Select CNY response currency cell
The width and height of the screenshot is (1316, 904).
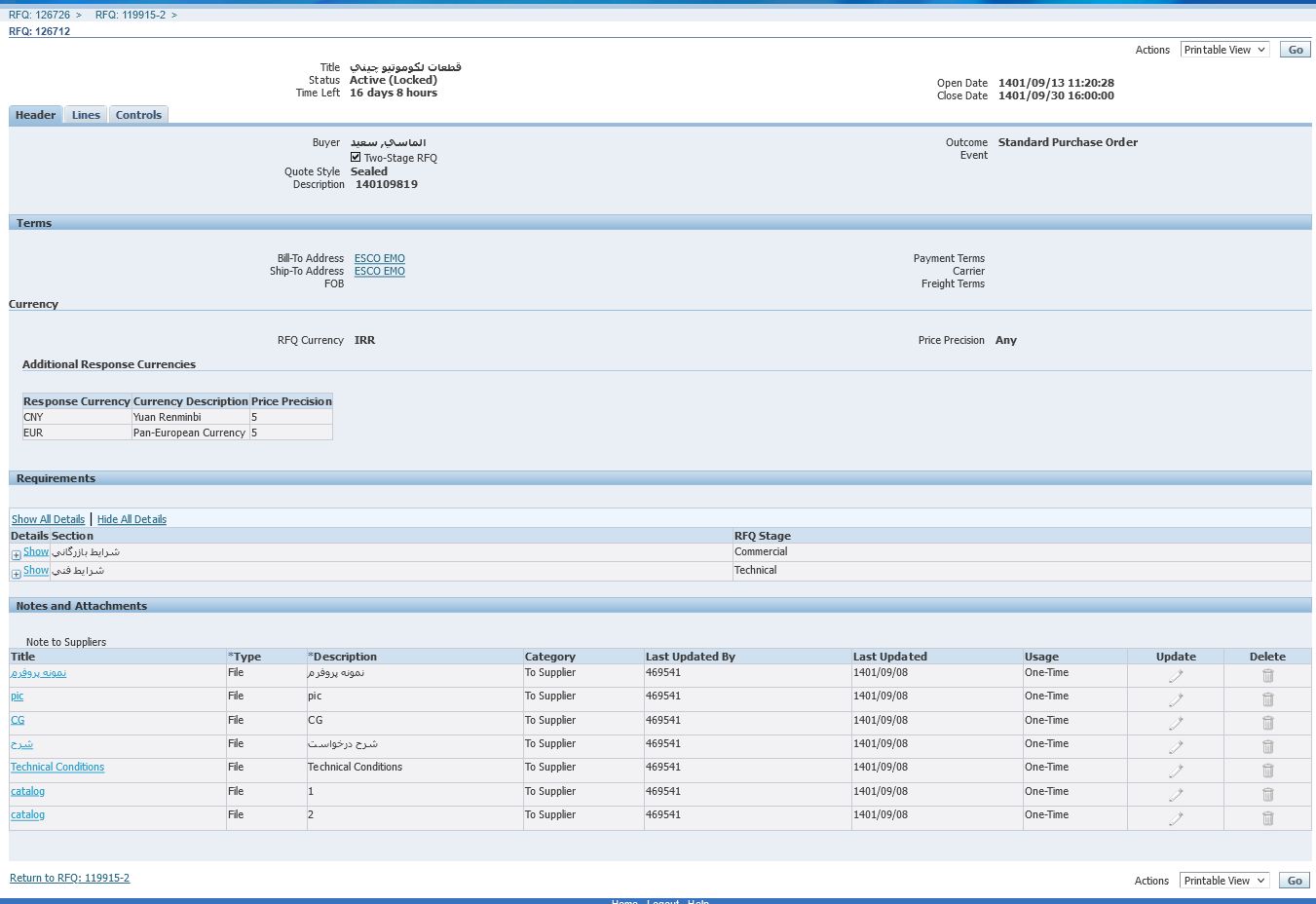coord(77,417)
